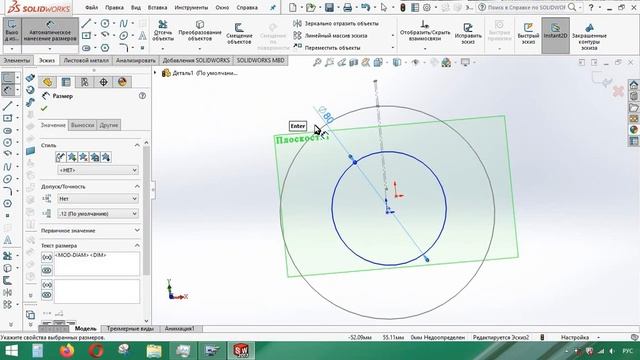
Task: Click Offset Entities (Смещение объектов)
Action: tap(239, 33)
